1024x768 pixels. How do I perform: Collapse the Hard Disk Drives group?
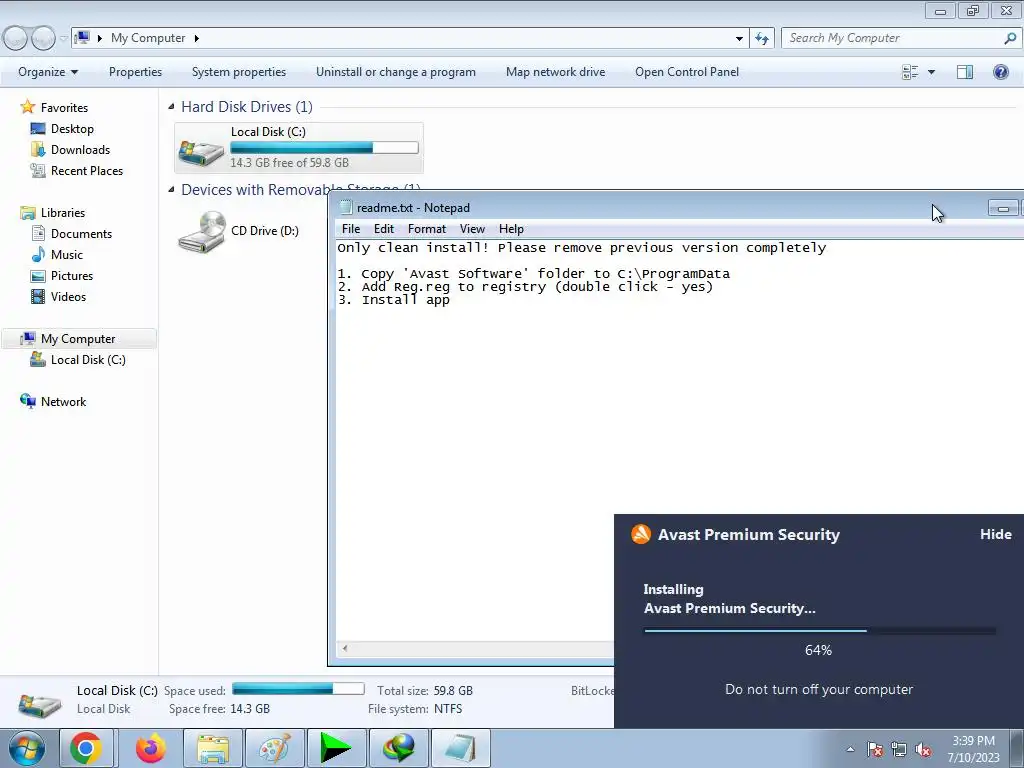[171, 106]
